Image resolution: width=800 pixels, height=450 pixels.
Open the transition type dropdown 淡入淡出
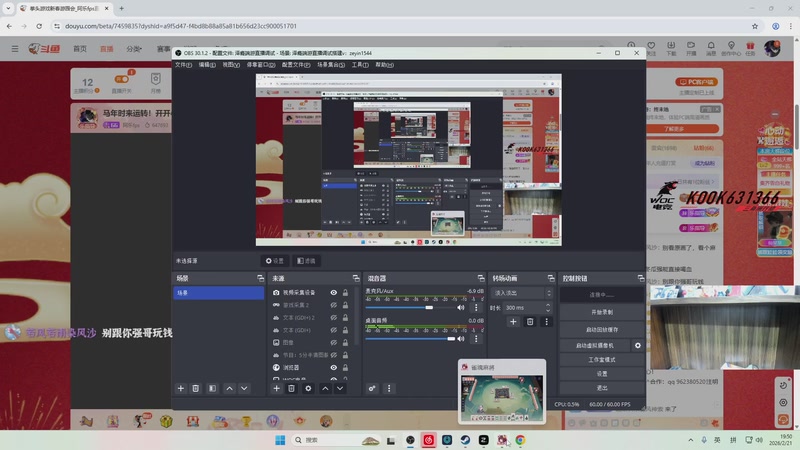click(522, 293)
